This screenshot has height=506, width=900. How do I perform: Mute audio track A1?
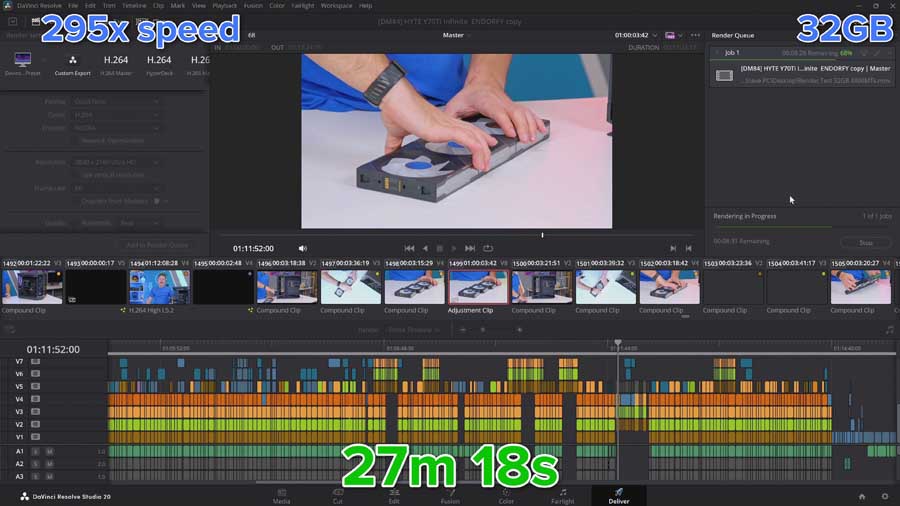pos(49,451)
